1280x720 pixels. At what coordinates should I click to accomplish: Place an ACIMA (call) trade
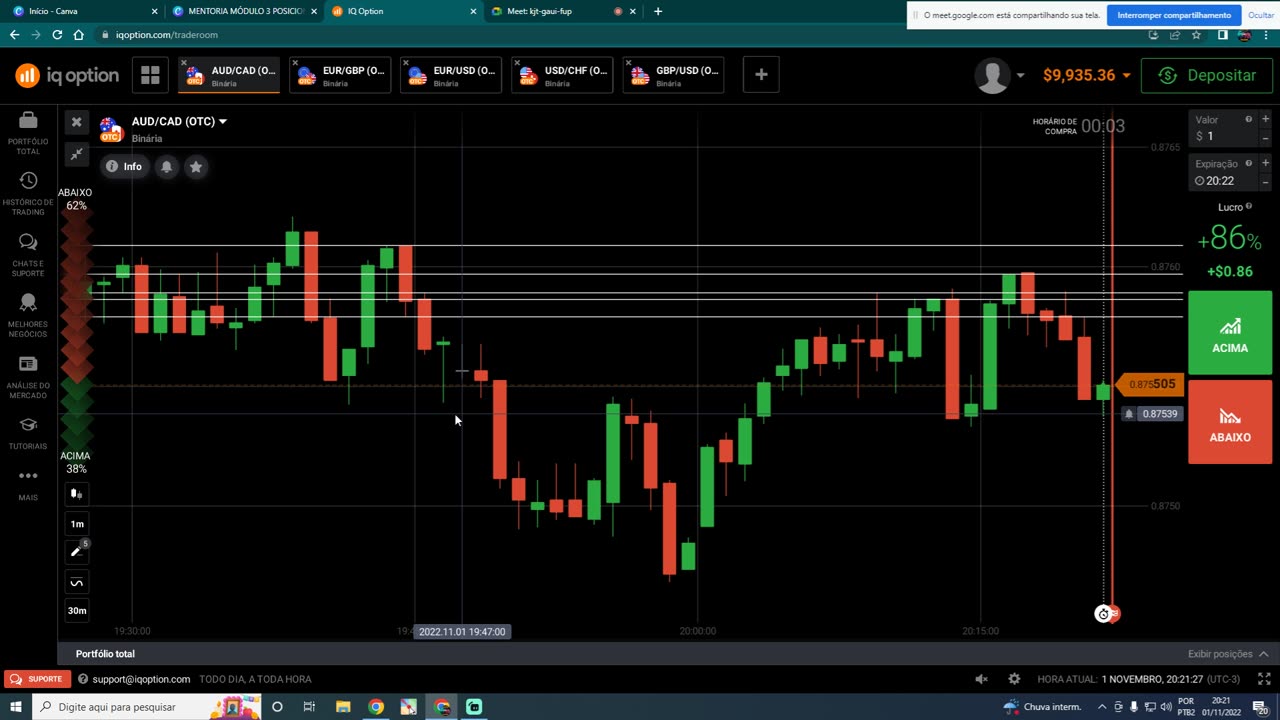coord(1230,331)
